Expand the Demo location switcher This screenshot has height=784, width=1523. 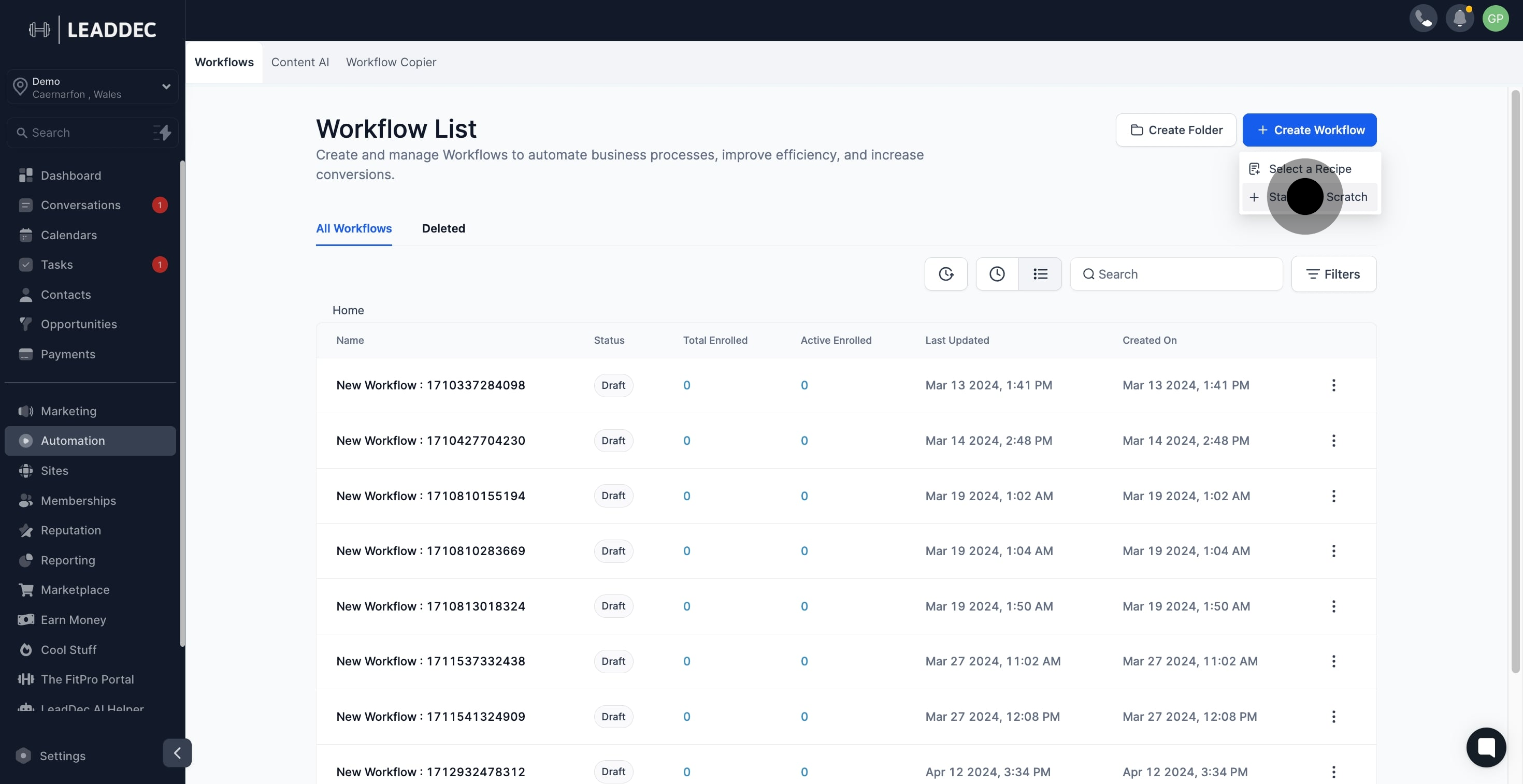[93, 88]
